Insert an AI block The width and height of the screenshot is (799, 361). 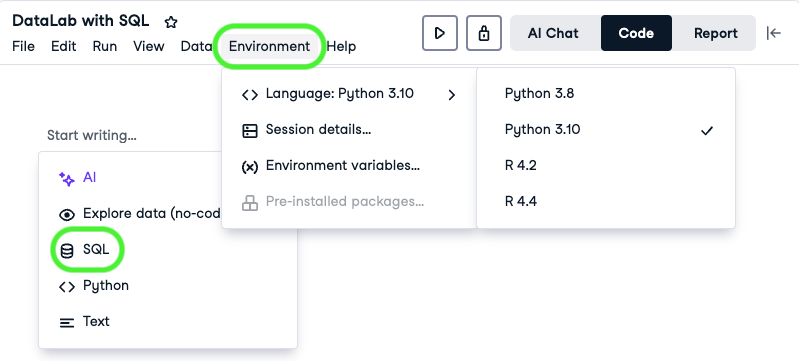click(168, 178)
